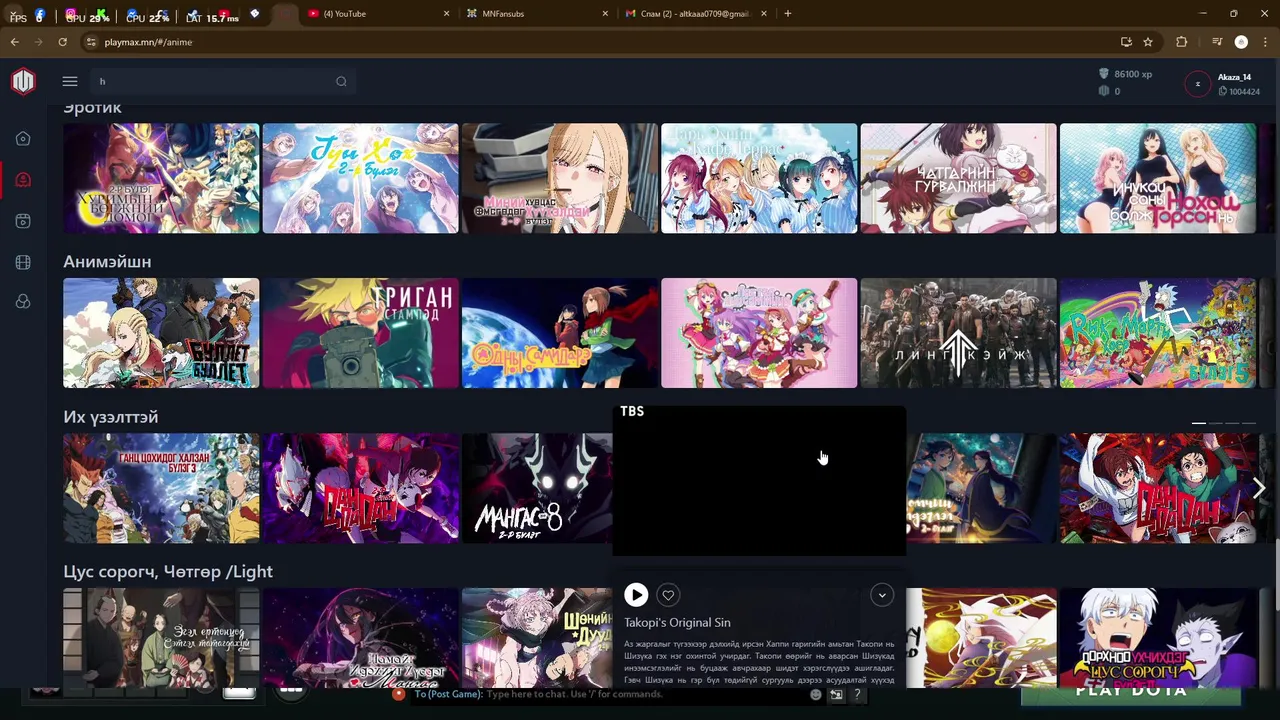Screen dimensions: 1280x720
Task: Click the 86100 xp counter
Action: (x=1125, y=74)
